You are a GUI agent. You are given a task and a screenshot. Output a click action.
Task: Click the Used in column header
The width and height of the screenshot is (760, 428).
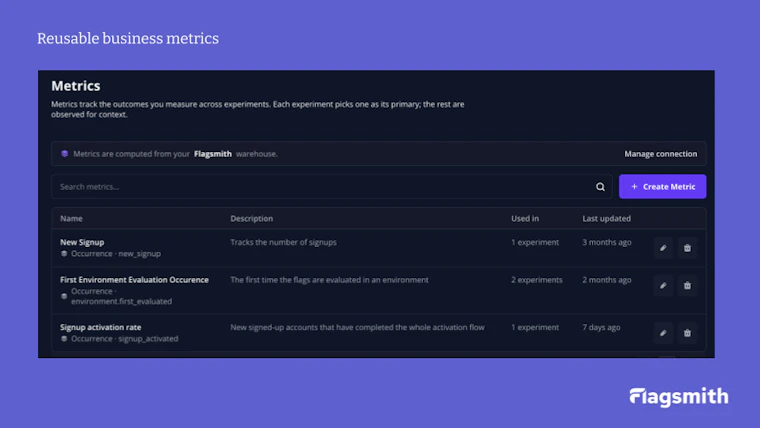(x=525, y=219)
